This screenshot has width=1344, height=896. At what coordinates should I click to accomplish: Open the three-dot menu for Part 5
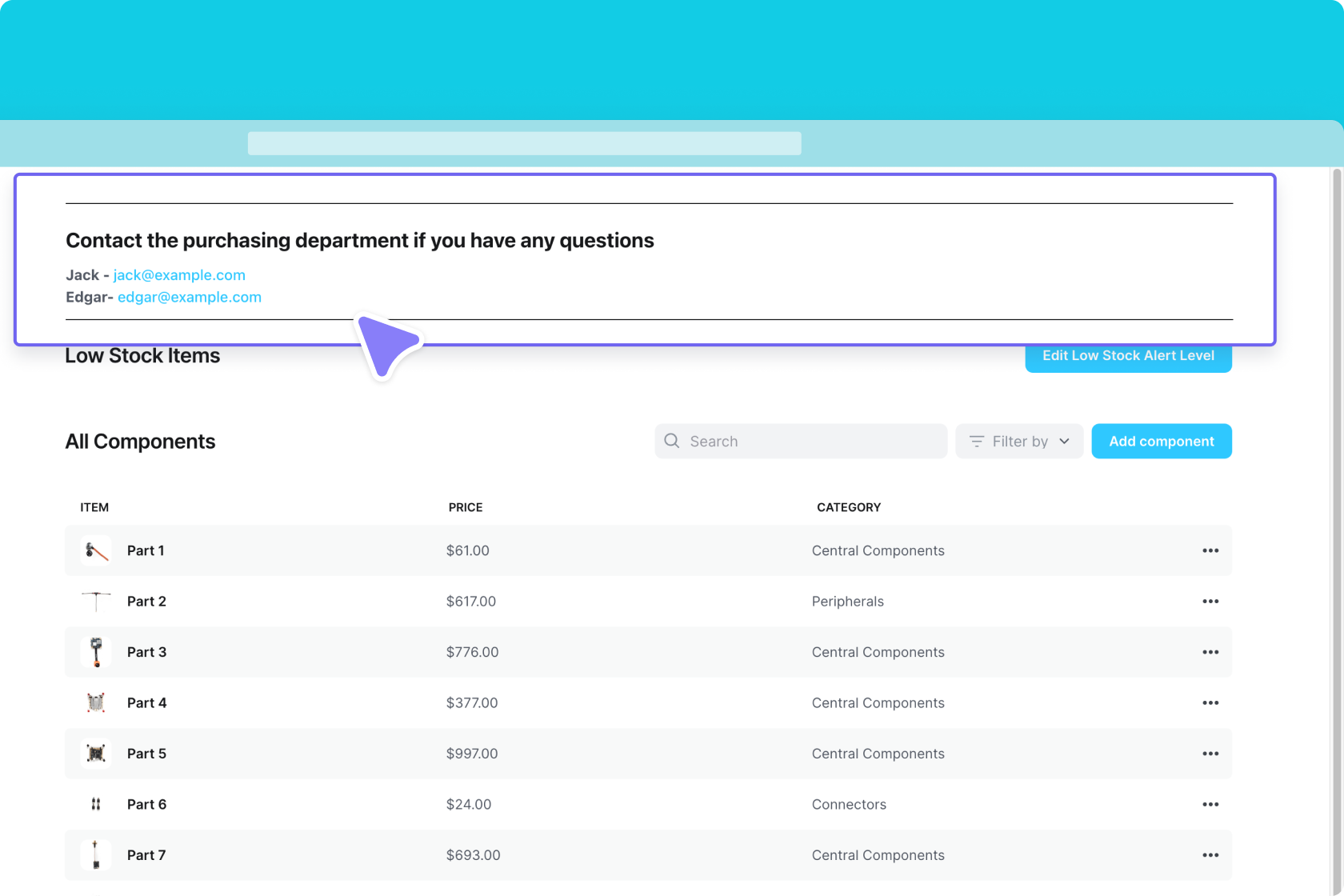click(1210, 754)
